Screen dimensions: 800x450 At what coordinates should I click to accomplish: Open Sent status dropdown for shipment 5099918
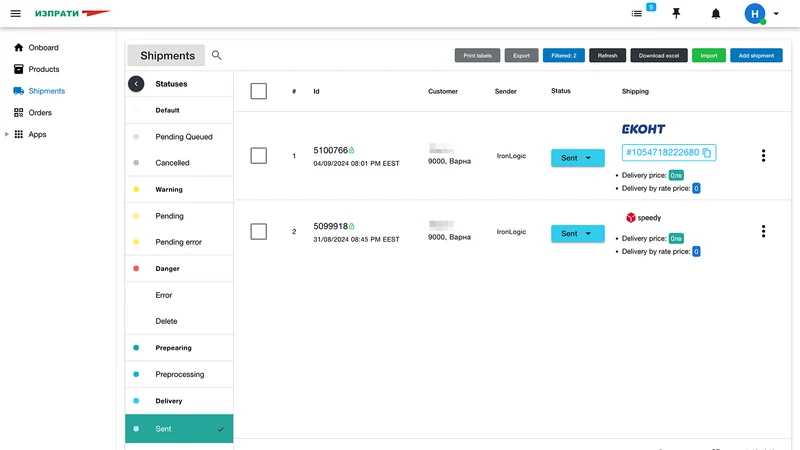[x=578, y=234]
